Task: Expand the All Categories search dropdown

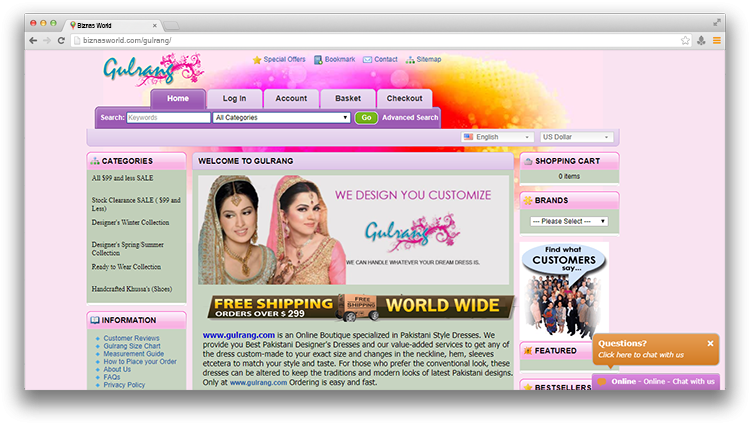Action: pos(282,118)
